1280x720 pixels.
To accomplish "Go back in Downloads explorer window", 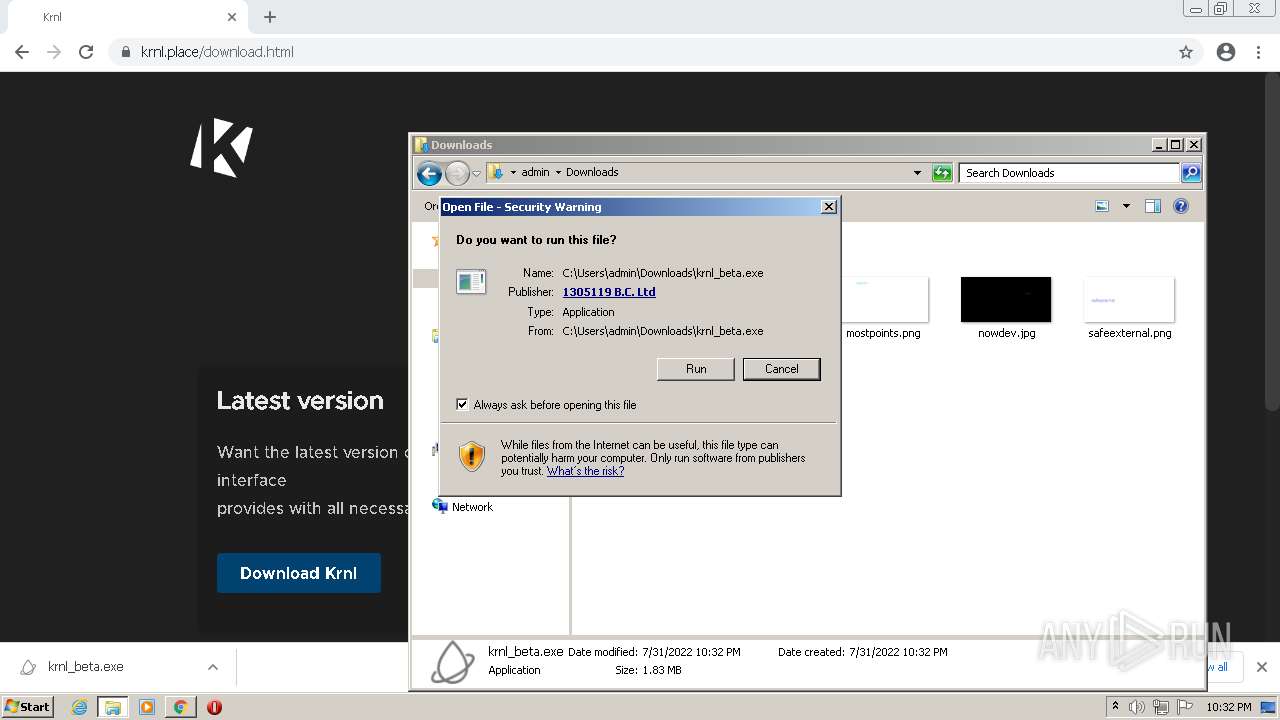I will click(x=429, y=173).
